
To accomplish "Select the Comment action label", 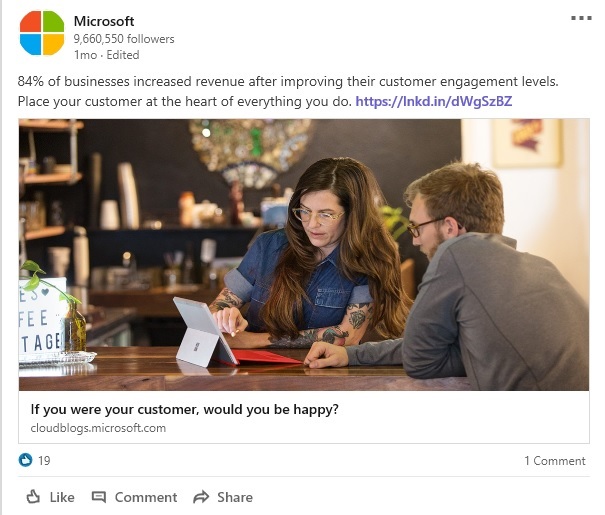I will click(146, 497).
